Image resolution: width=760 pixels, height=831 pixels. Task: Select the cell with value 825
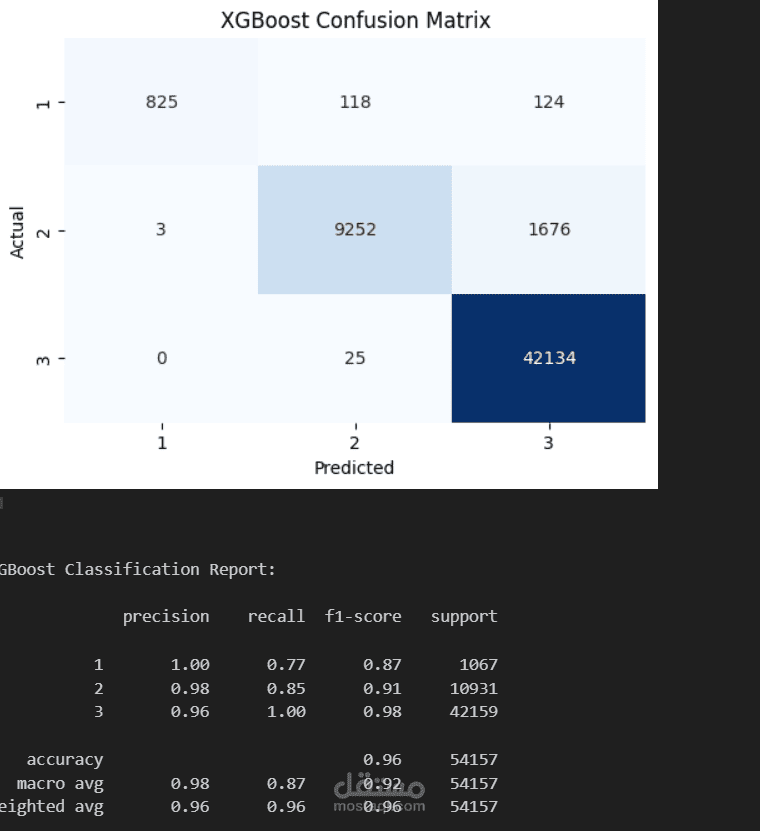(x=161, y=102)
